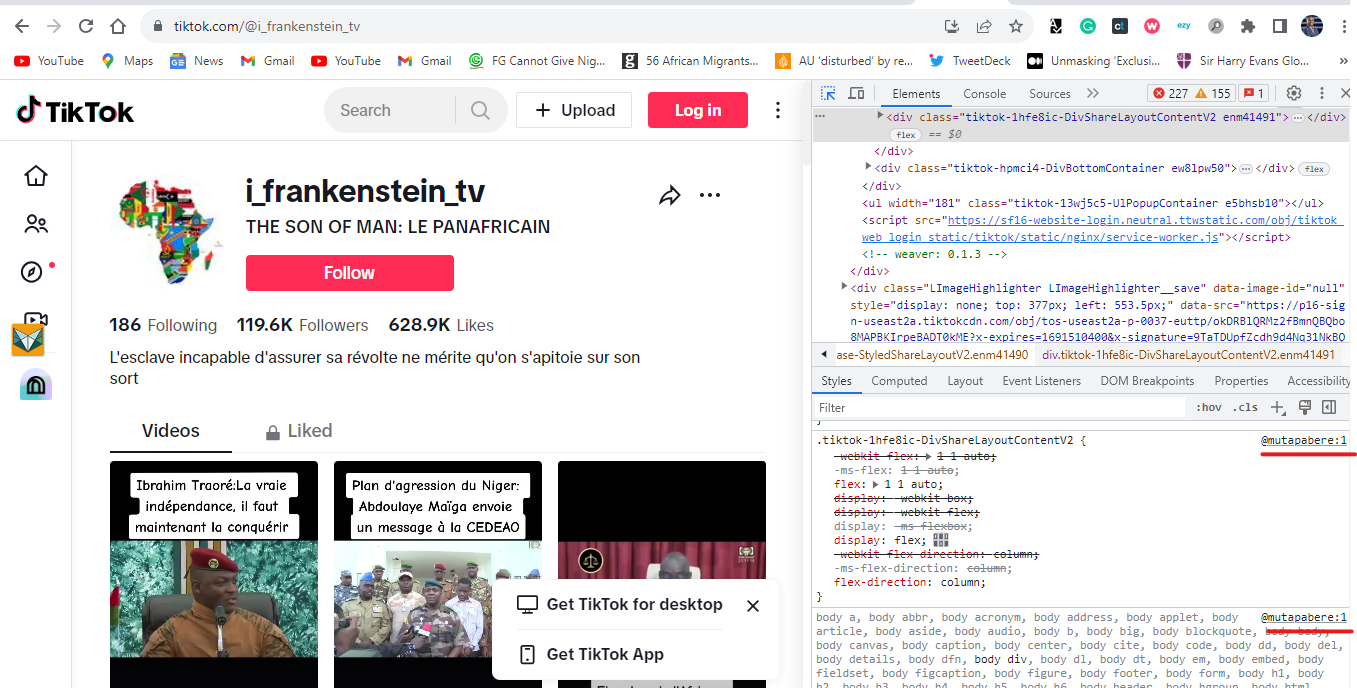
Task: Open the 227 errors counter
Action: pyautogui.click(x=1170, y=93)
